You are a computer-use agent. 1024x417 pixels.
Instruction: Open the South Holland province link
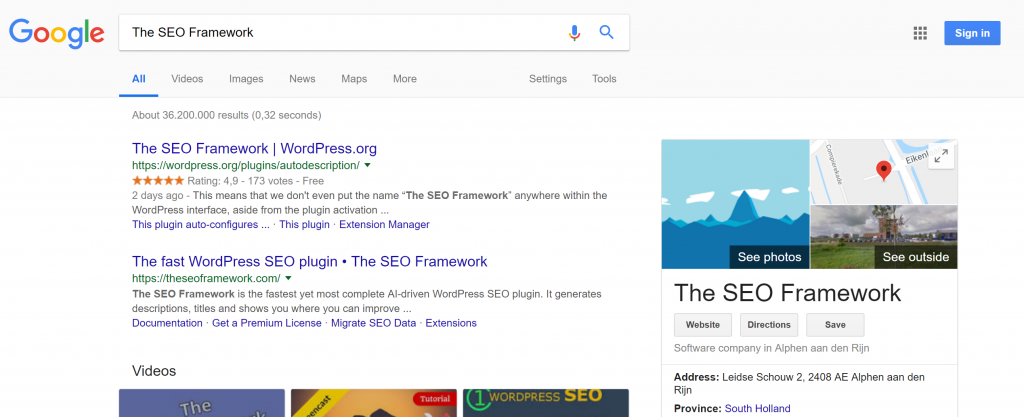(x=758, y=409)
